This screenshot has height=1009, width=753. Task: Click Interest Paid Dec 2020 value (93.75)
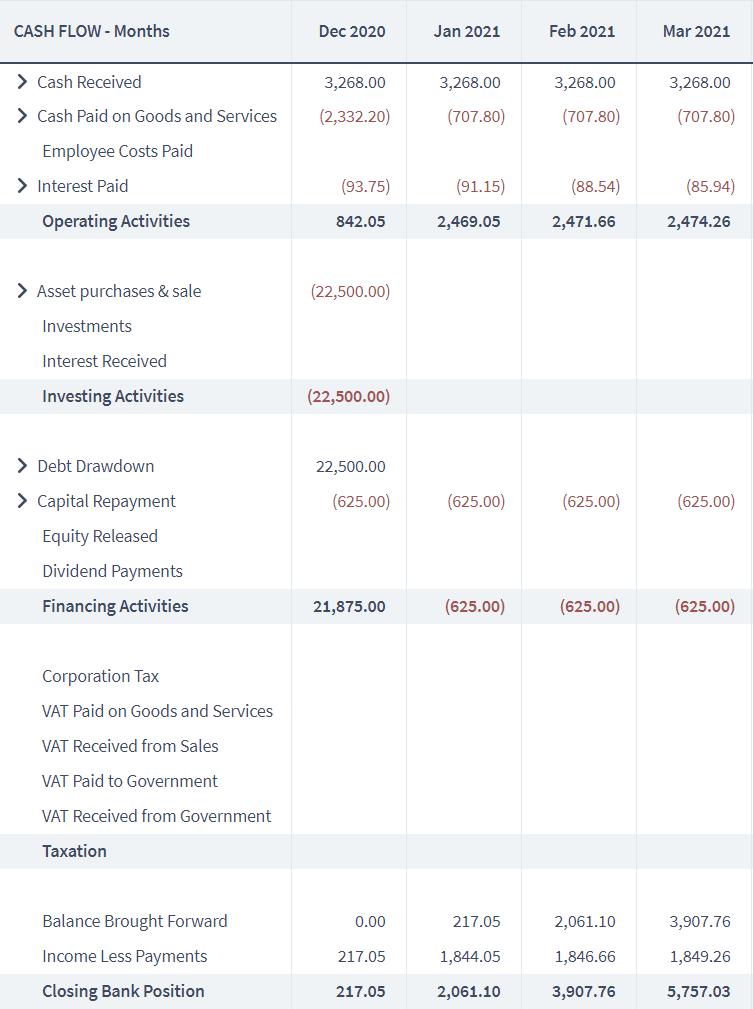click(366, 187)
